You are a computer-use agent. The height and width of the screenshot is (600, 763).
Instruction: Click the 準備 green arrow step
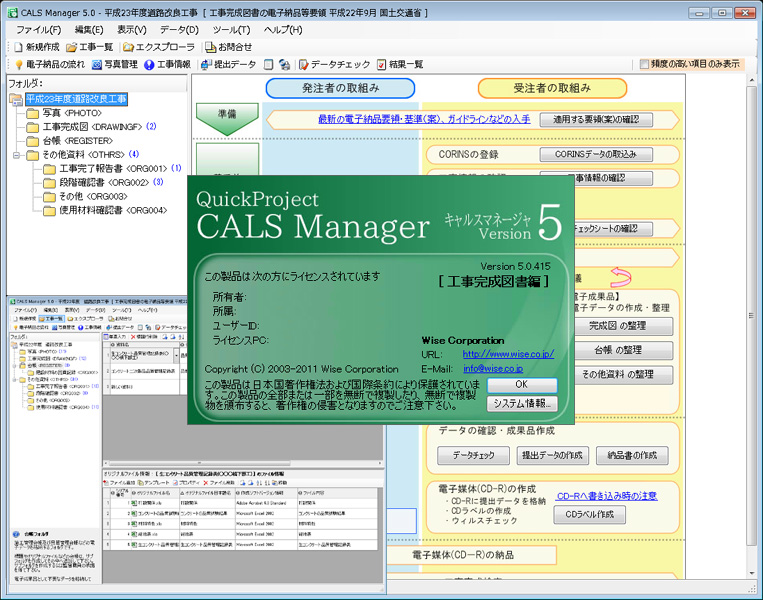click(x=227, y=117)
